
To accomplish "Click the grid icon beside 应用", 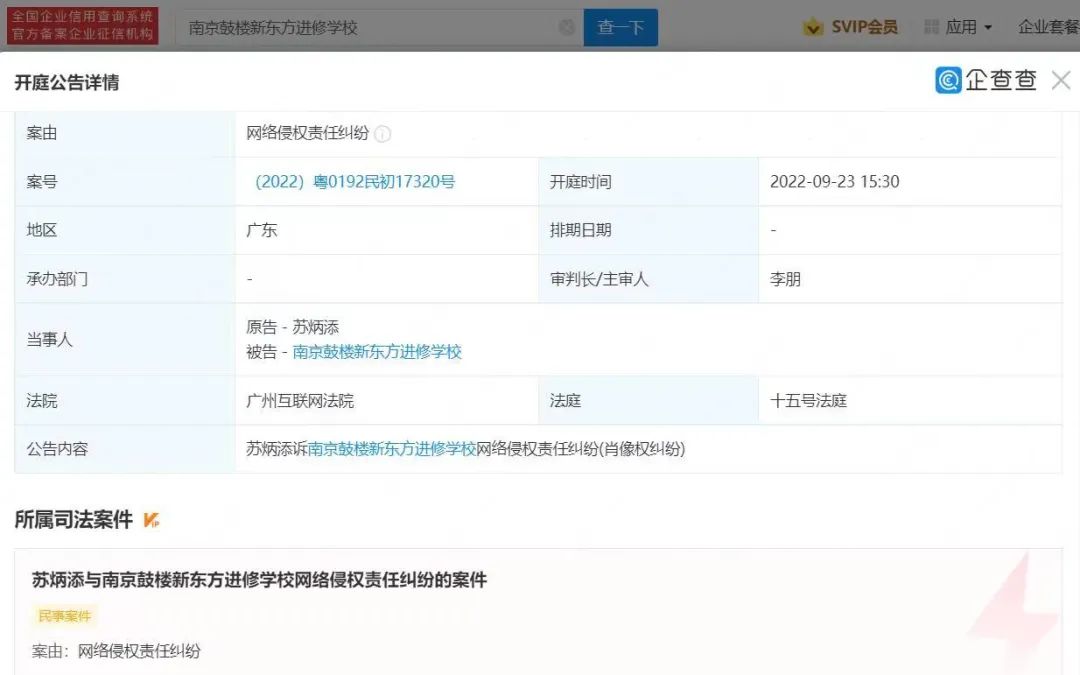I will click(932, 27).
